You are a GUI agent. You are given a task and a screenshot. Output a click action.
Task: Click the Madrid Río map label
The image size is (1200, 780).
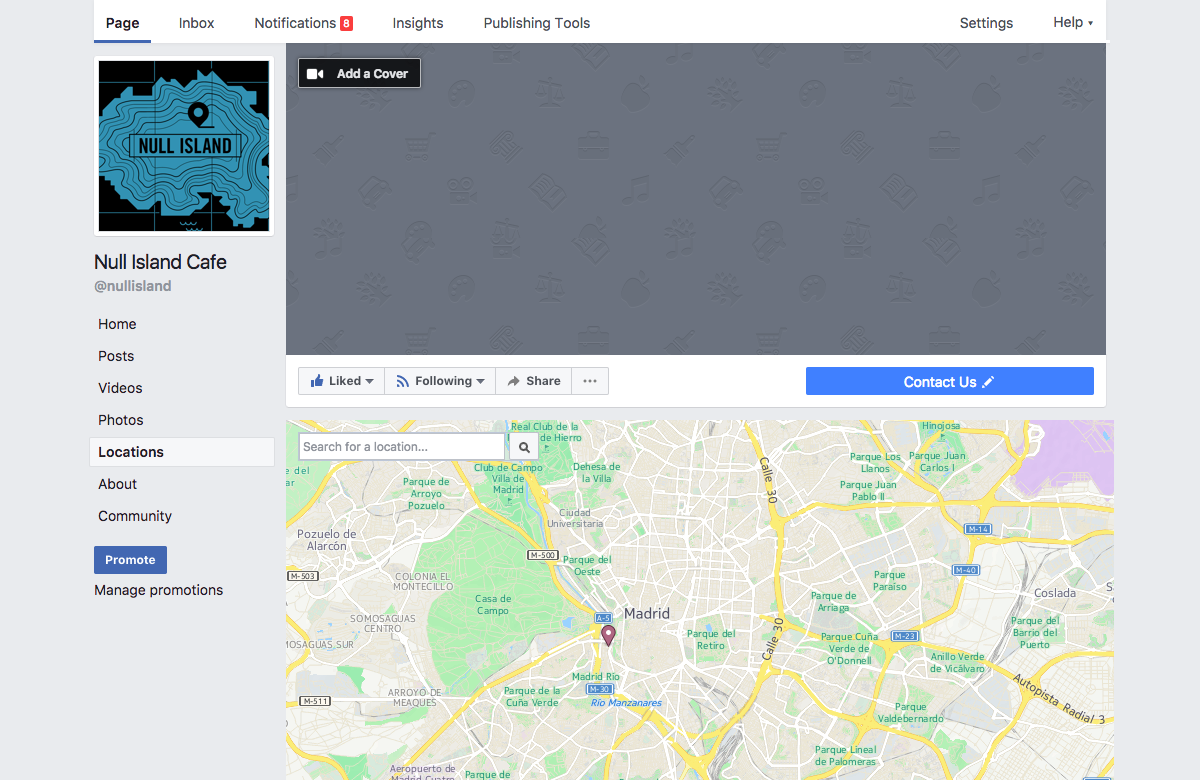click(596, 677)
